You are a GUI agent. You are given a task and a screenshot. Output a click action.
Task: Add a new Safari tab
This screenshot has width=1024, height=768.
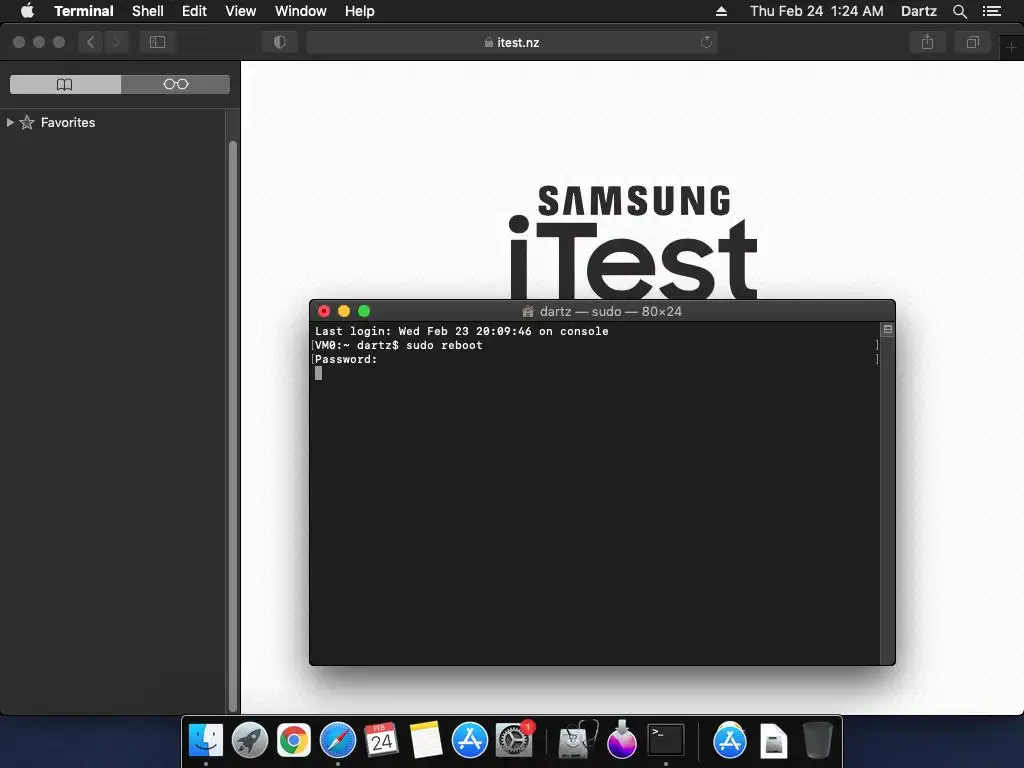coord(1011,48)
